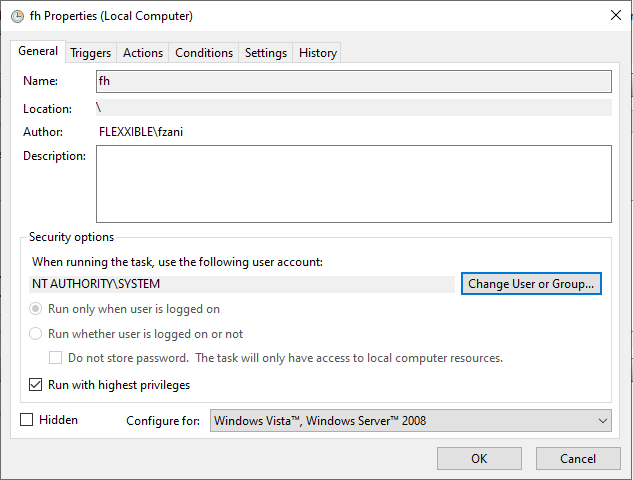Click Change User or Group button

(531, 284)
